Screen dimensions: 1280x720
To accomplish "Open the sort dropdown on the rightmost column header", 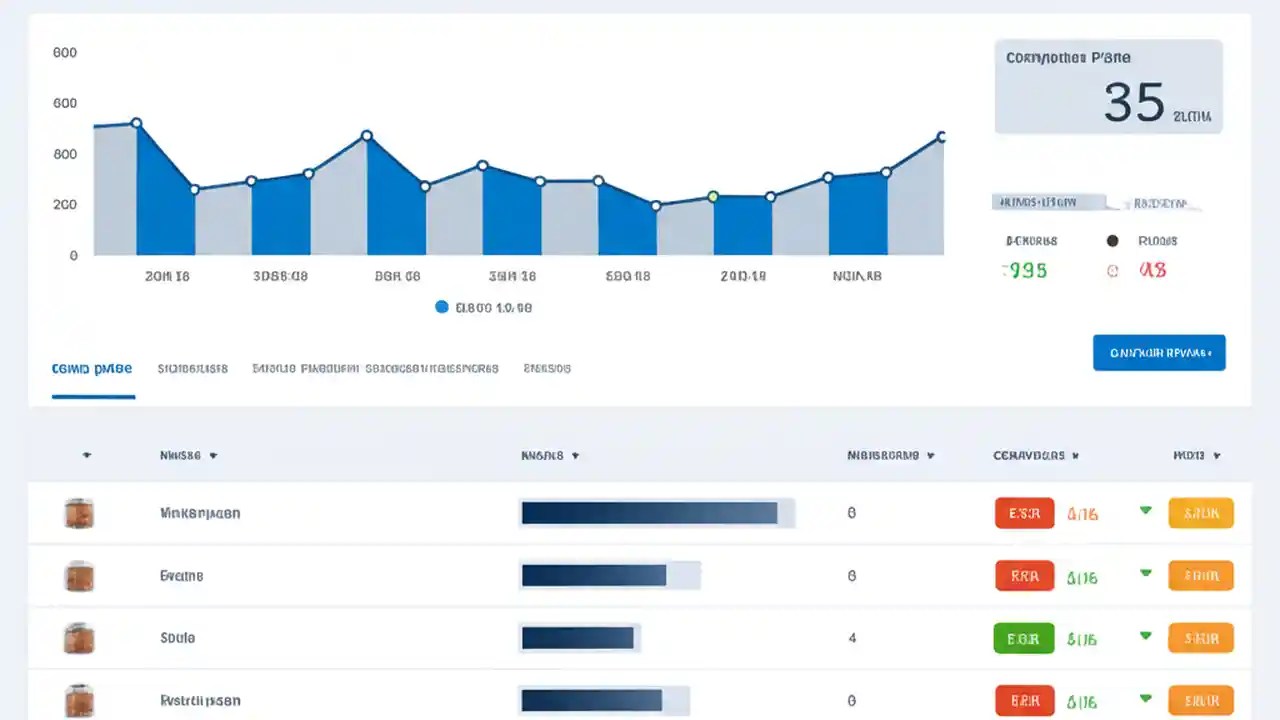I will click(1216, 455).
